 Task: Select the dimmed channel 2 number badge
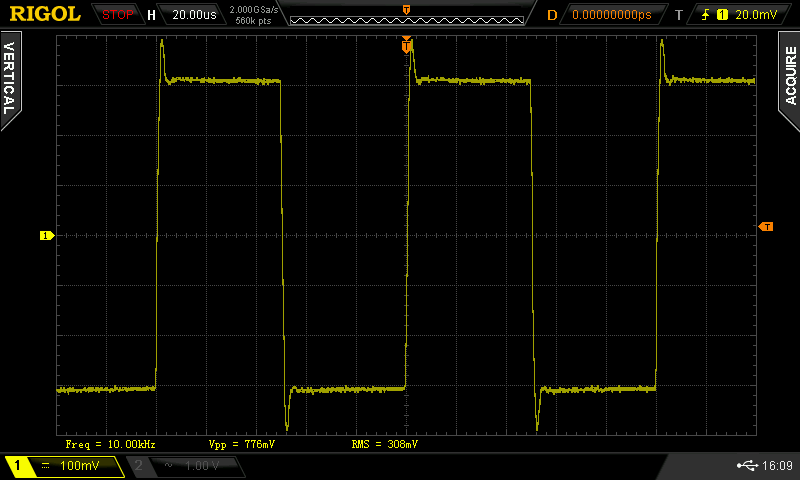[x=138, y=465]
